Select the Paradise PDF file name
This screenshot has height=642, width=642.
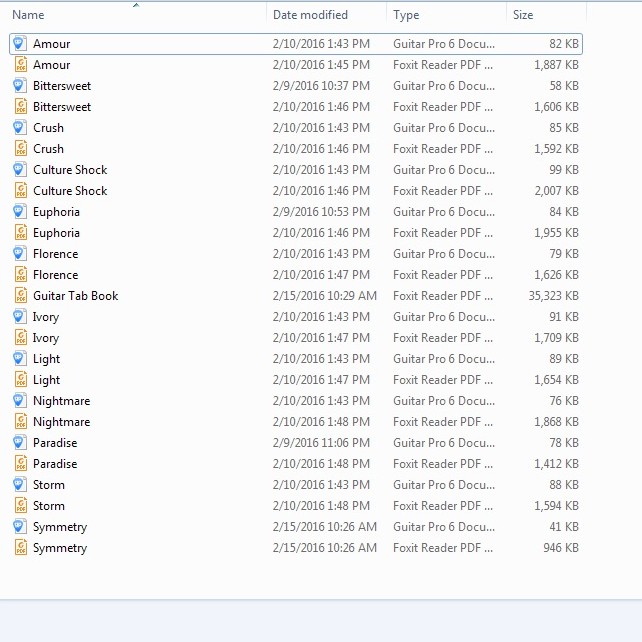coord(55,464)
